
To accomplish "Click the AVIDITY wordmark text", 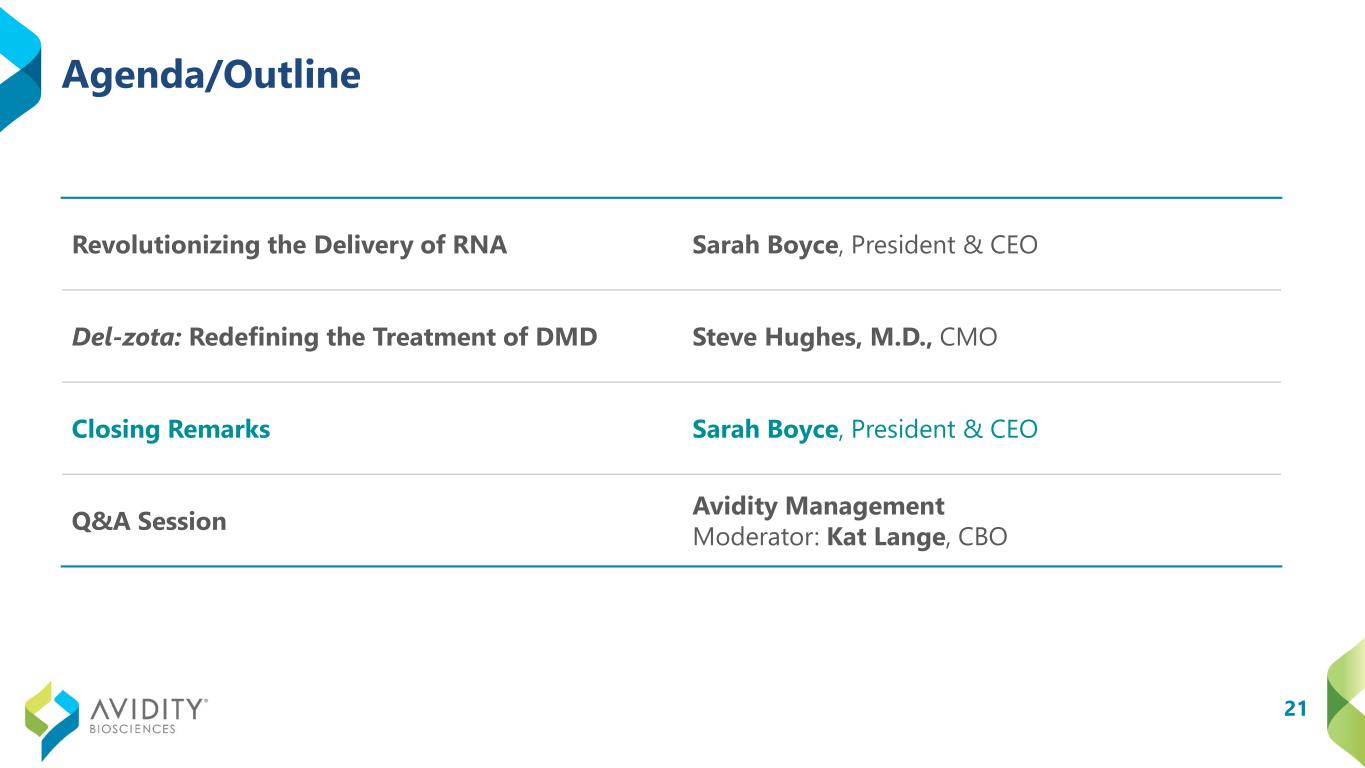I will (148, 709).
